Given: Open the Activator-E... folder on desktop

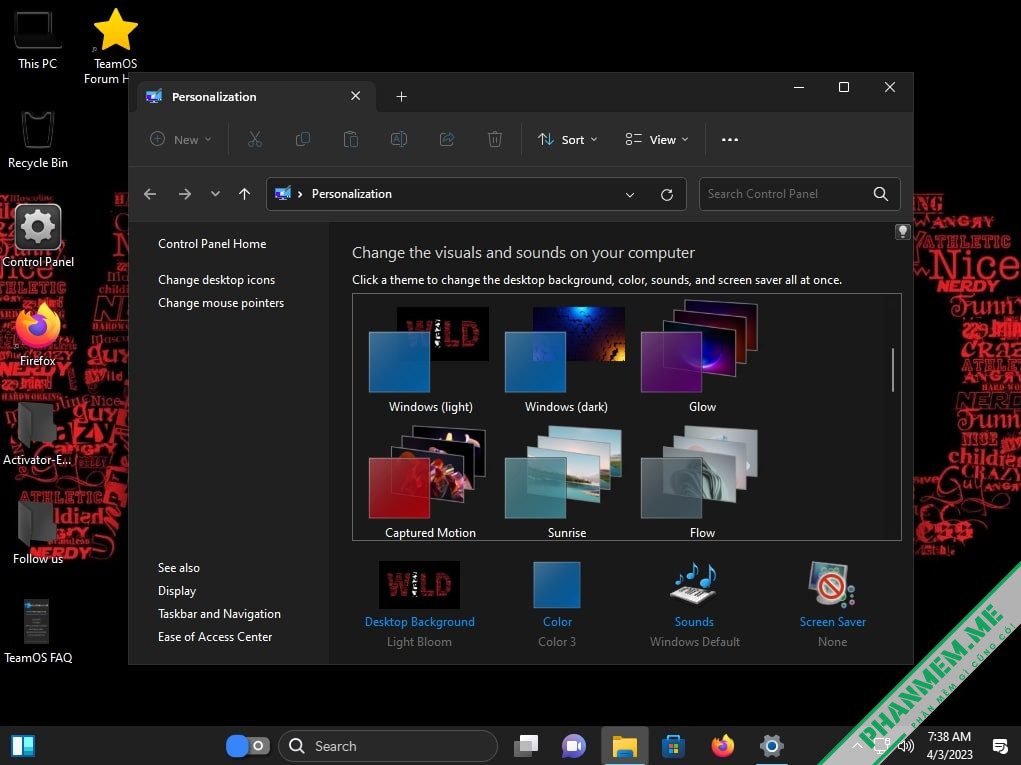Looking at the screenshot, I should pyautogui.click(x=37, y=434).
